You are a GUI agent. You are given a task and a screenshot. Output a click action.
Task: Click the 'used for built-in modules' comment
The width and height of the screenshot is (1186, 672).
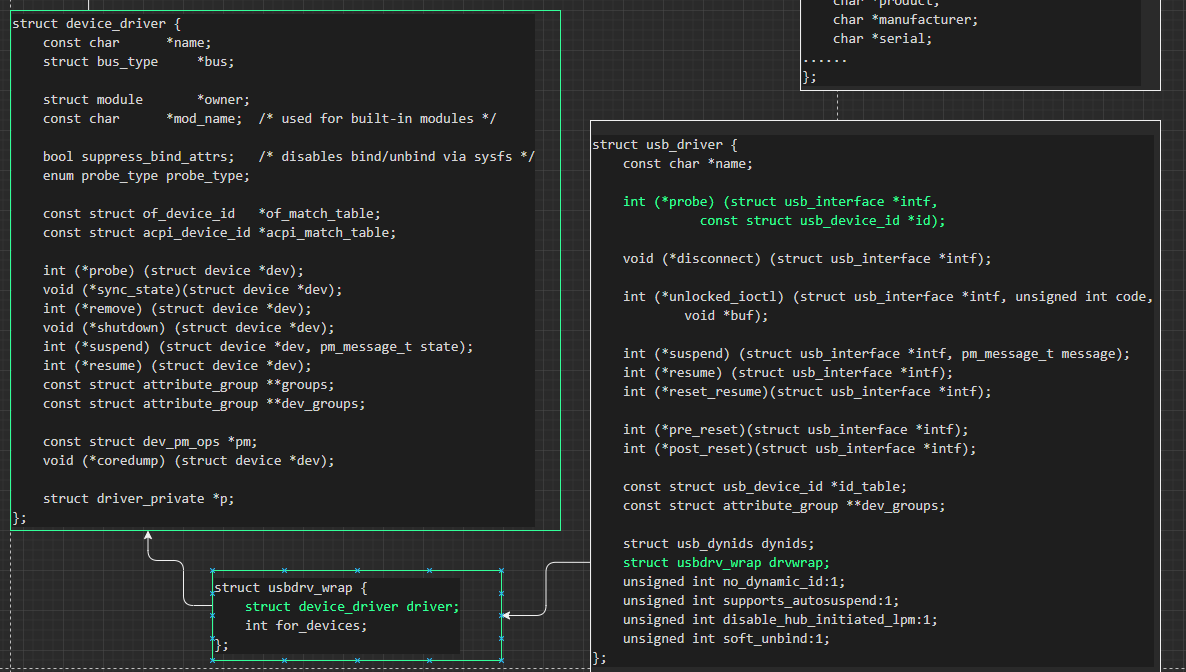tap(377, 119)
